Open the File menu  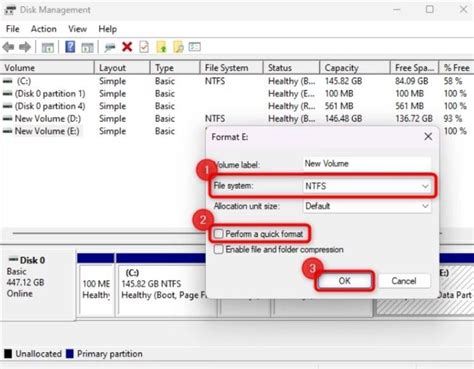13,29
